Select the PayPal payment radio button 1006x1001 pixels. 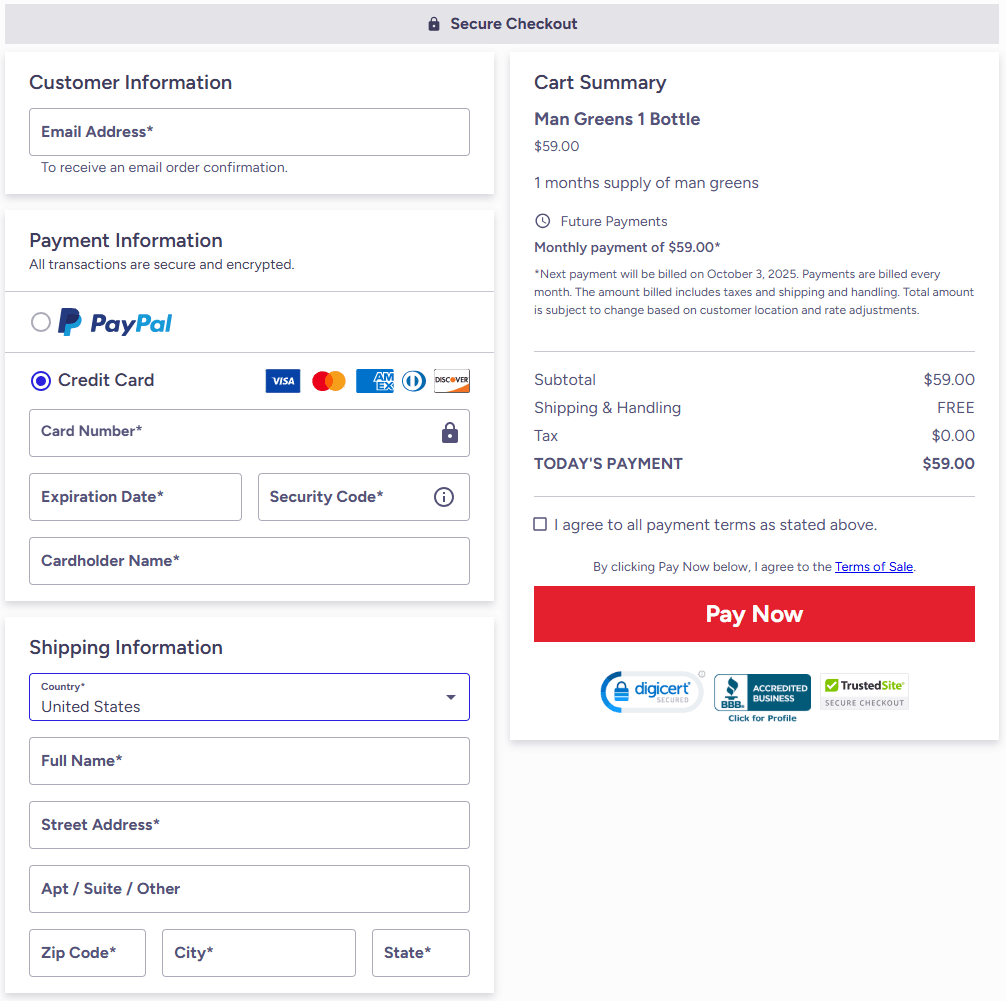click(41, 322)
